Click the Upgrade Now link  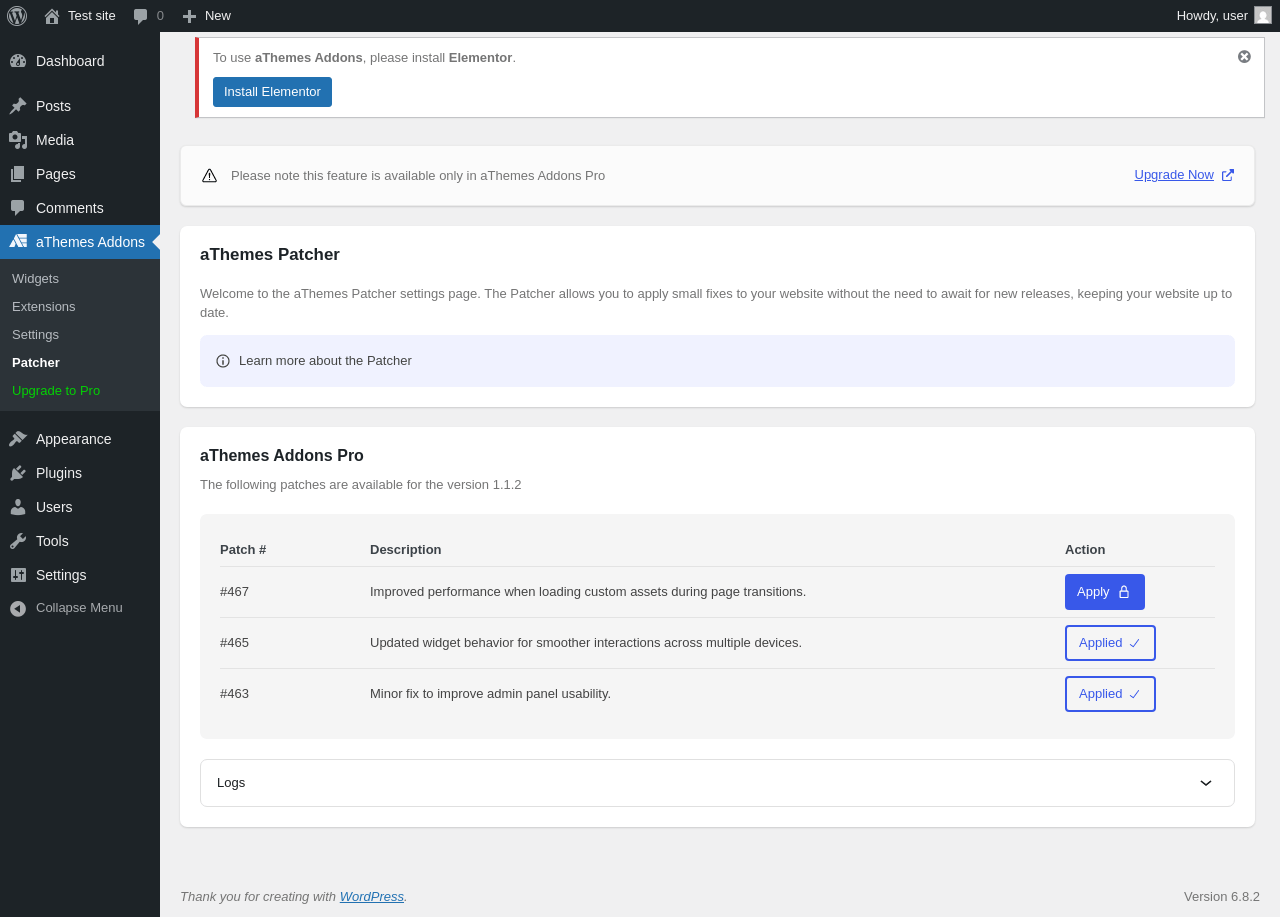1174,175
